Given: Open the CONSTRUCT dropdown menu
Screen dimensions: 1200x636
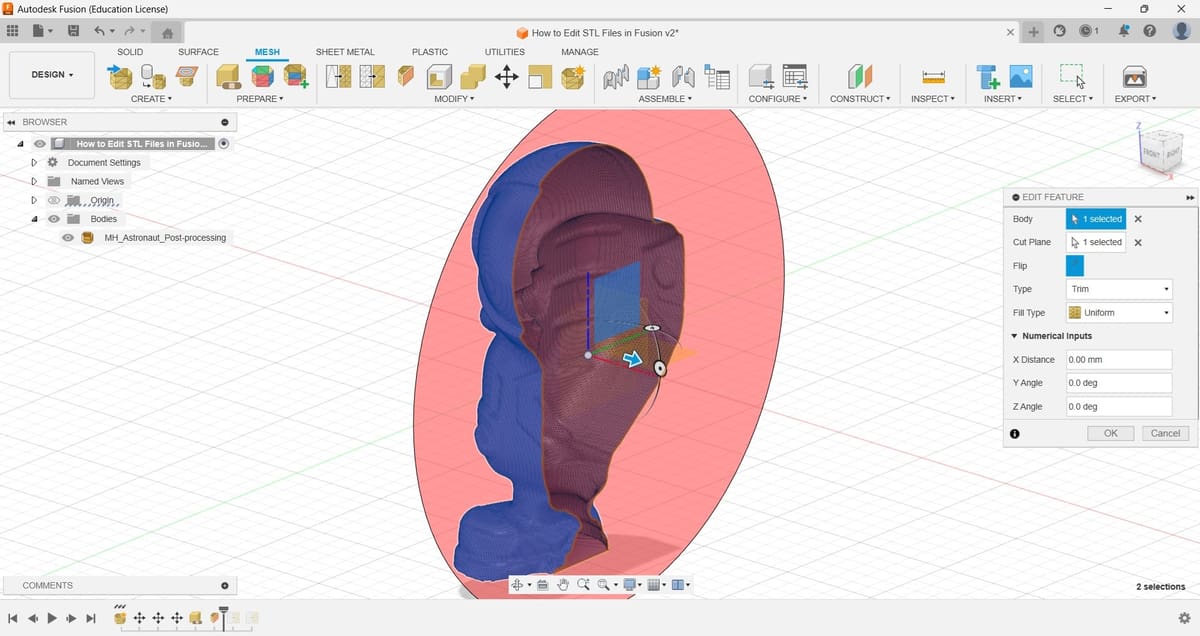Looking at the screenshot, I should coord(860,99).
